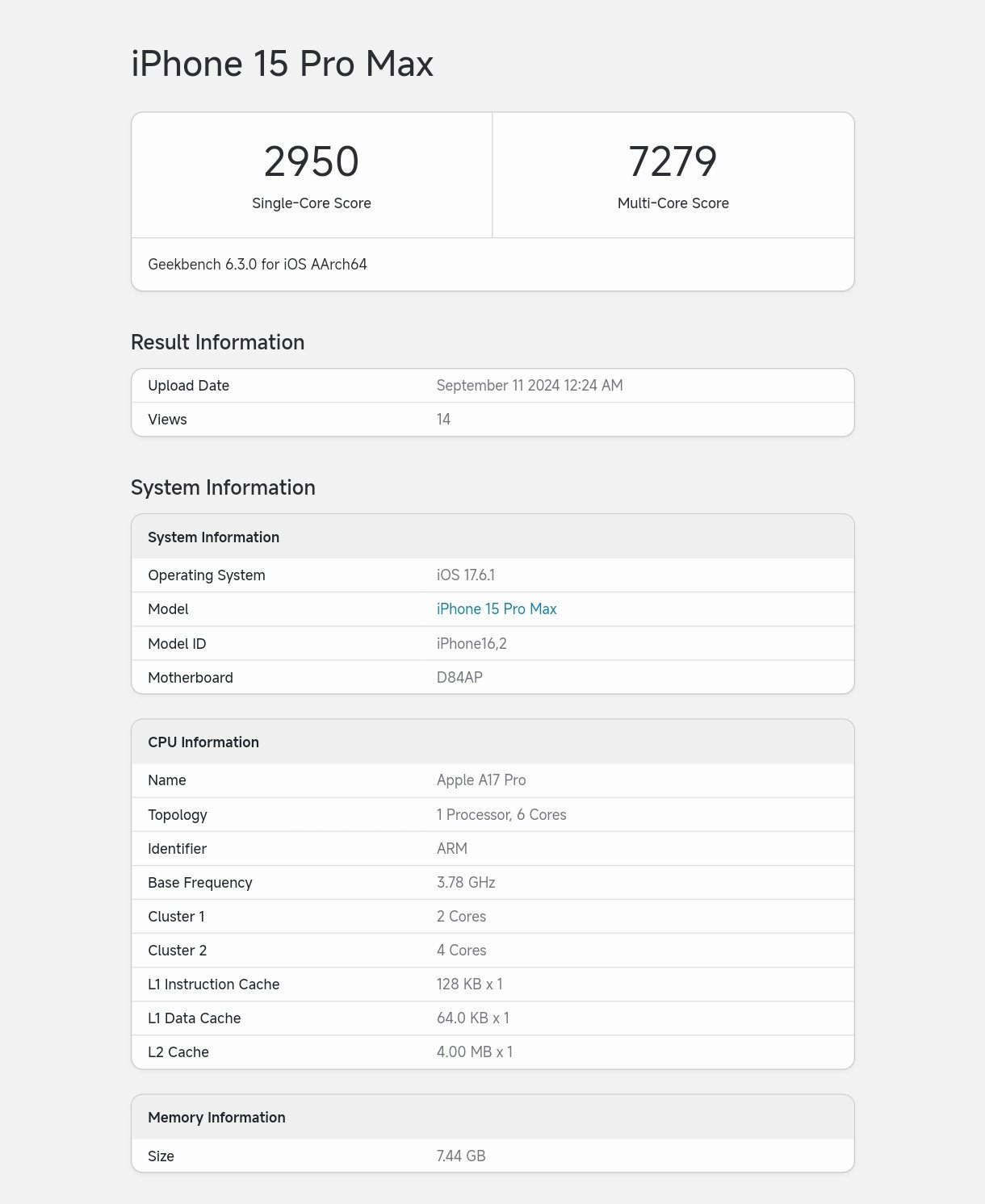Click the Cluster 1 label
Image resolution: width=985 pixels, height=1204 pixels.
pos(176,917)
